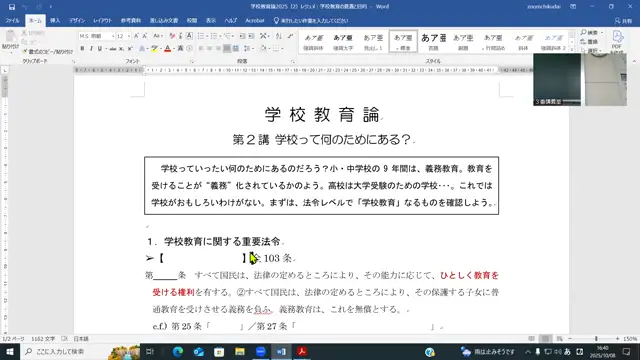Open Microsoft Edge from the taskbar

178,351
